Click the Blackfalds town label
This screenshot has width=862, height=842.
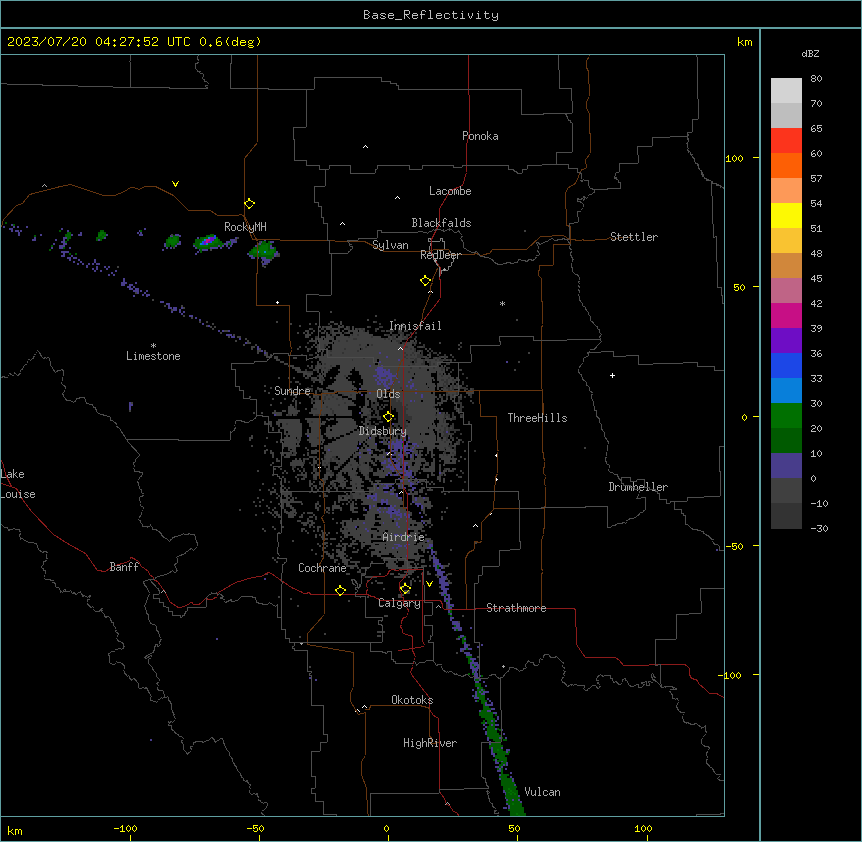pos(441,223)
